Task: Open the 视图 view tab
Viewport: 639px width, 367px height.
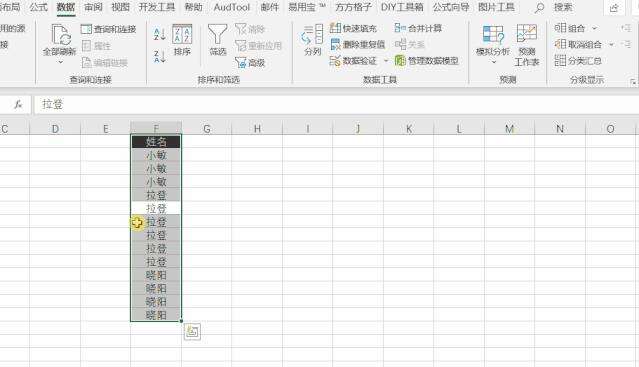Action: point(121,7)
